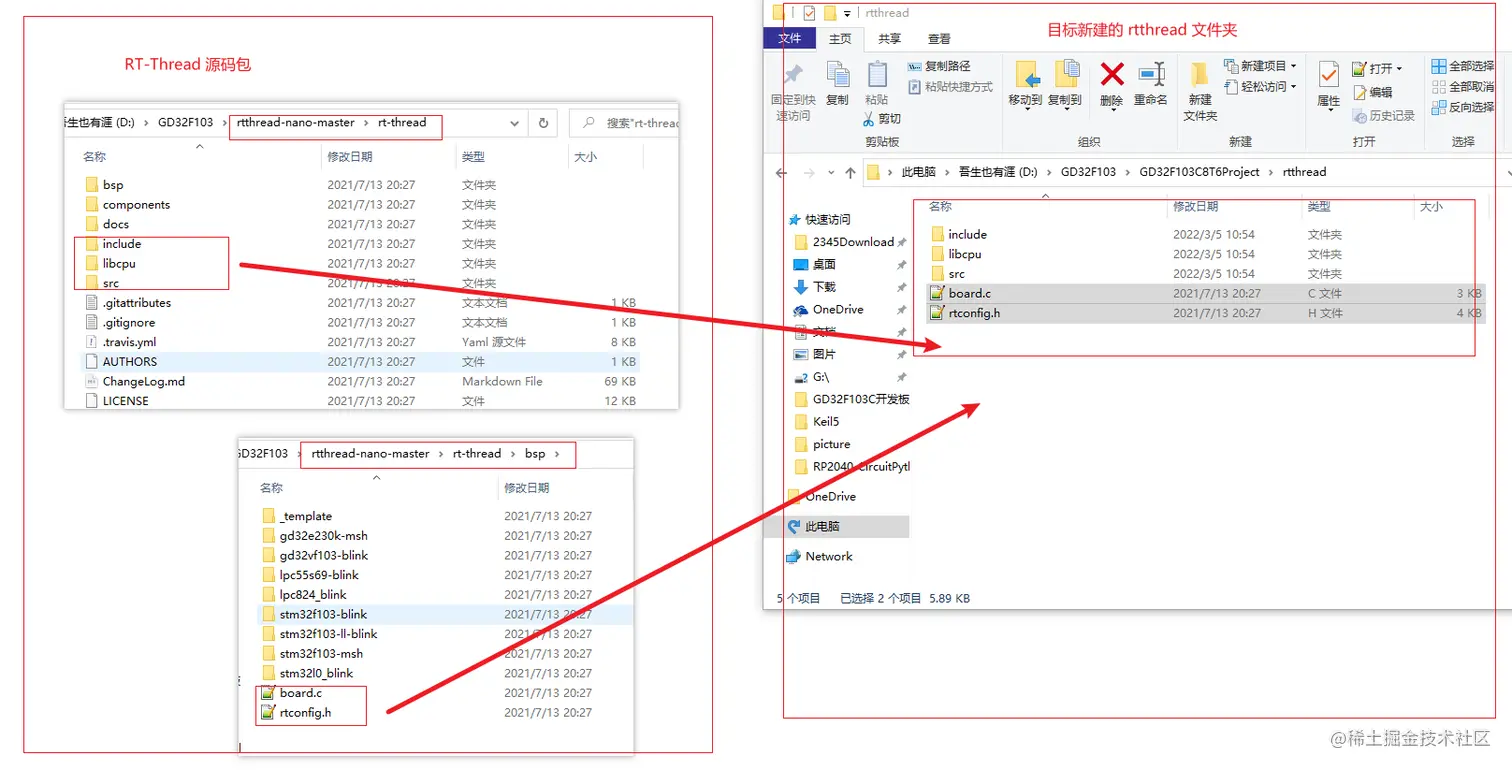
Task: Click the 吾生也有涯 (D:) breadcrumb in the rtthread window
Action: pos(996,172)
